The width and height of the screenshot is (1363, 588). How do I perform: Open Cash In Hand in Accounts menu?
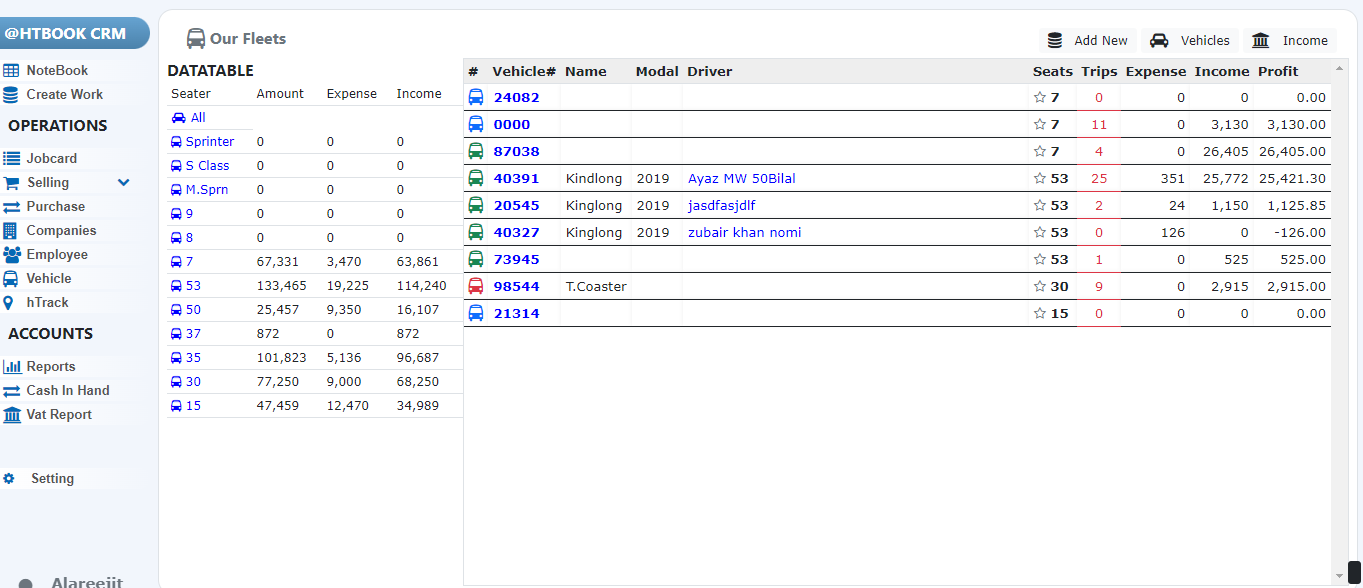[x=67, y=391]
